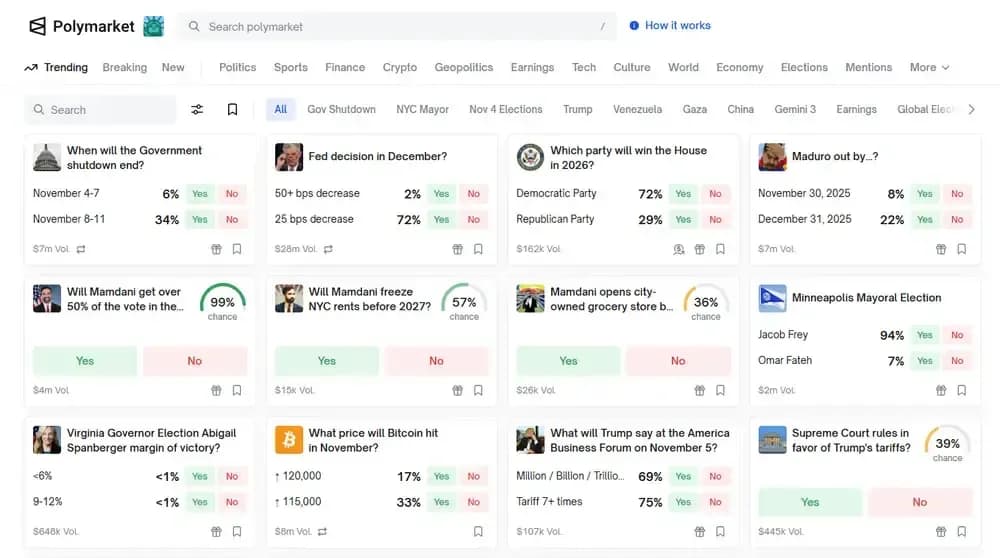Image resolution: width=1000 pixels, height=558 pixels.
Task: Select the All filter chip
Action: point(281,110)
